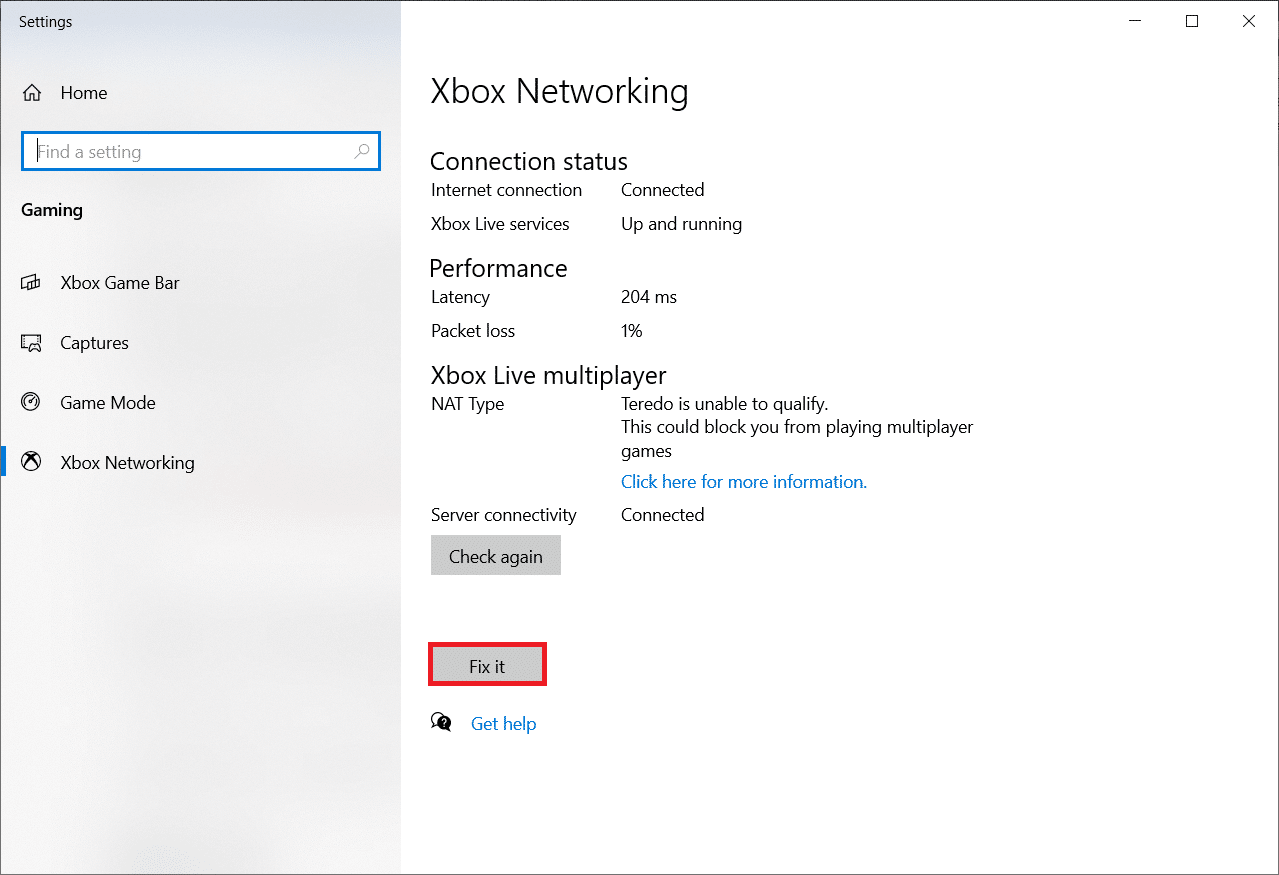
Task: Click the Up and running status text
Action: [682, 224]
